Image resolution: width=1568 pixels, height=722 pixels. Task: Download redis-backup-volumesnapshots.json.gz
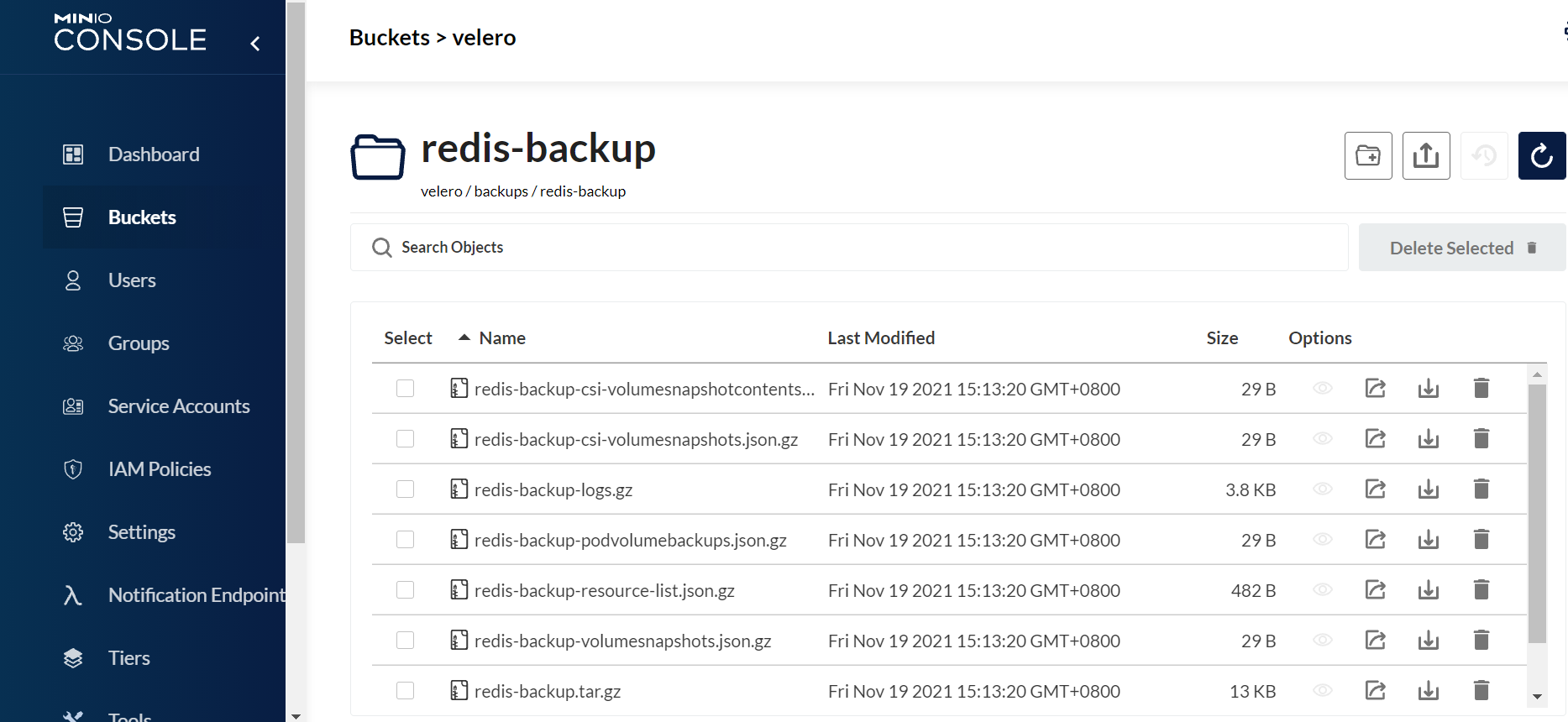tap(1428, 641)
